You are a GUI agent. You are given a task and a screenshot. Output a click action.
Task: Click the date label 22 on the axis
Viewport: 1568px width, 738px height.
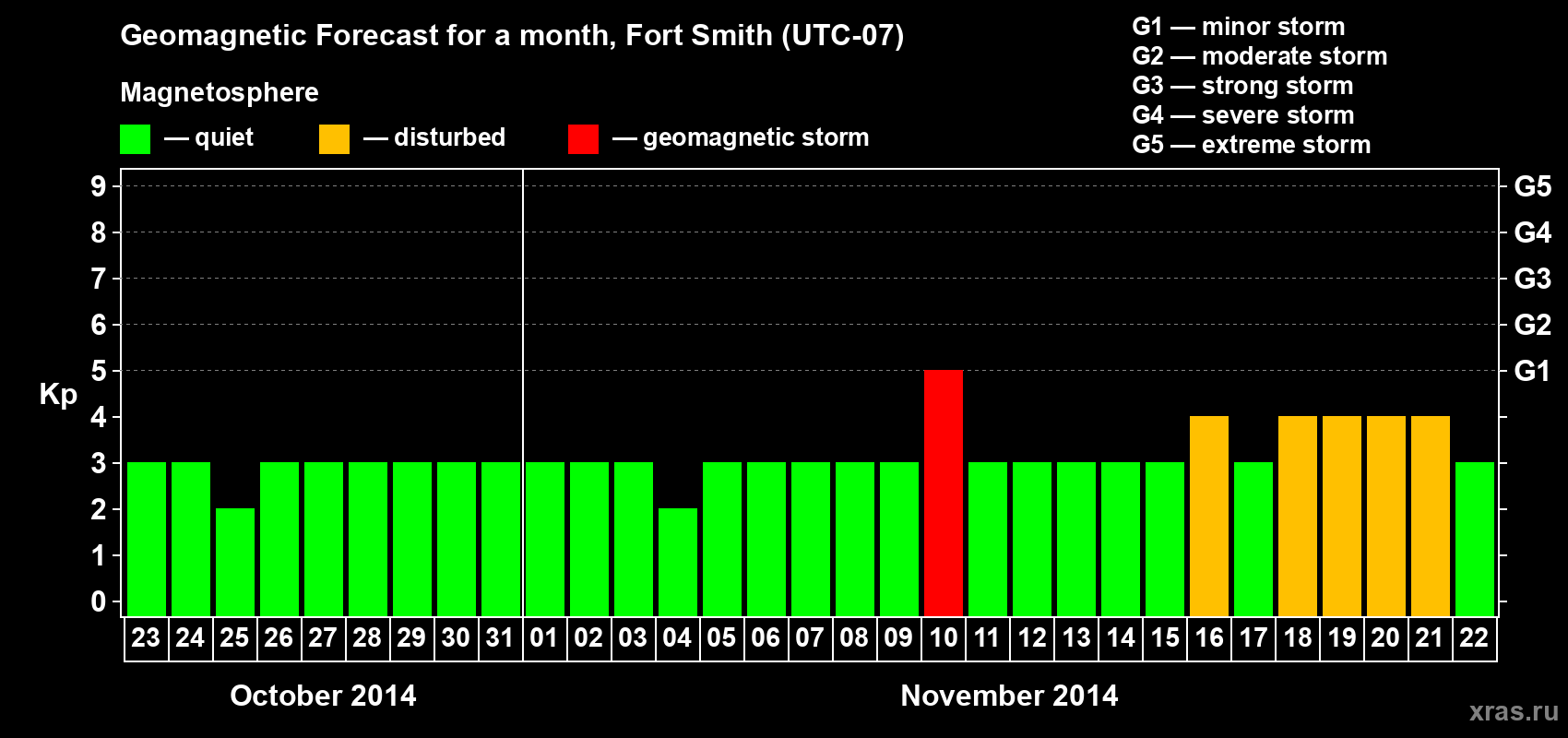[1474, 638]
